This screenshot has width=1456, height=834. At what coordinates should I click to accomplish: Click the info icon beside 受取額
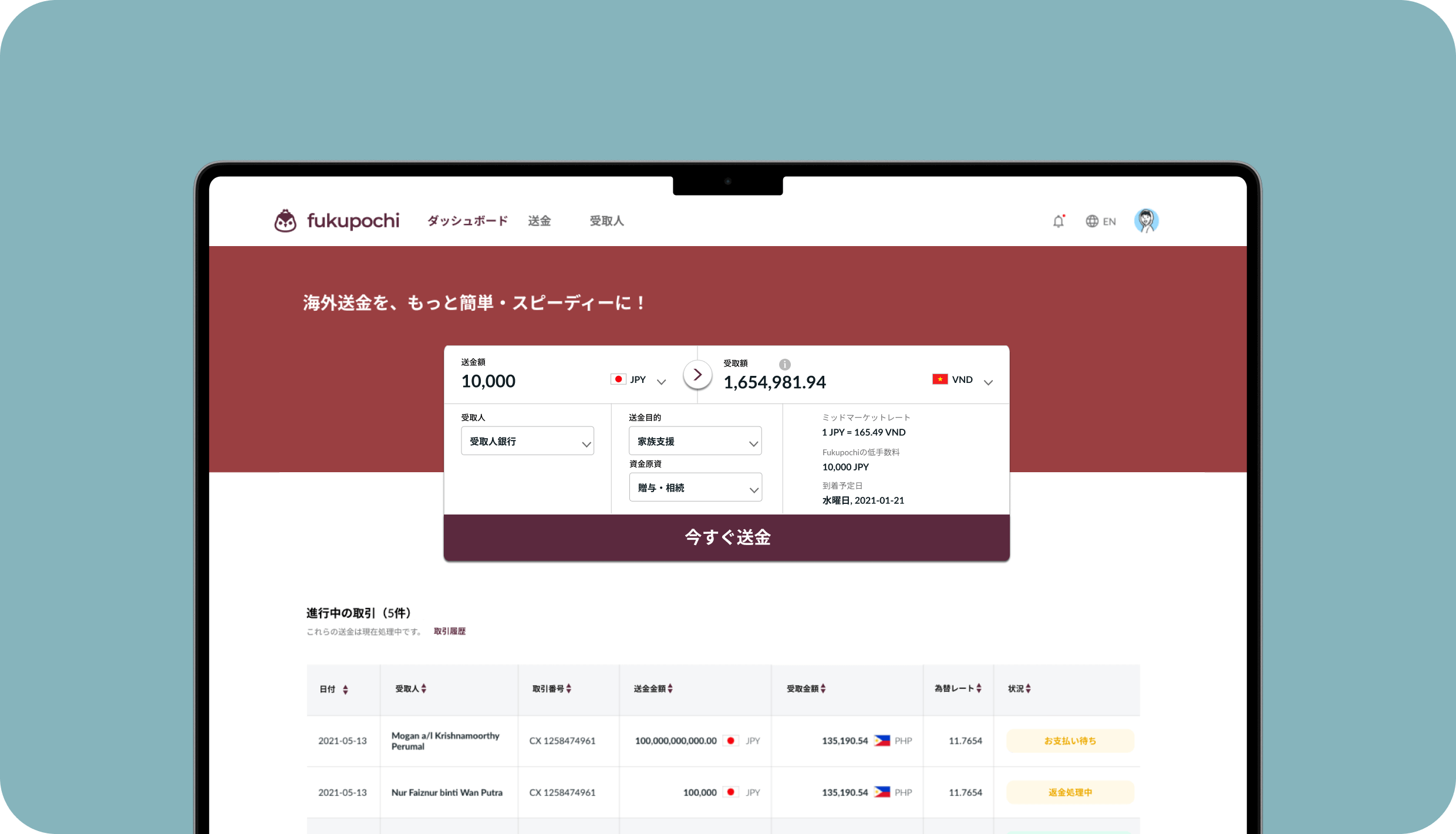click(784, 364)
